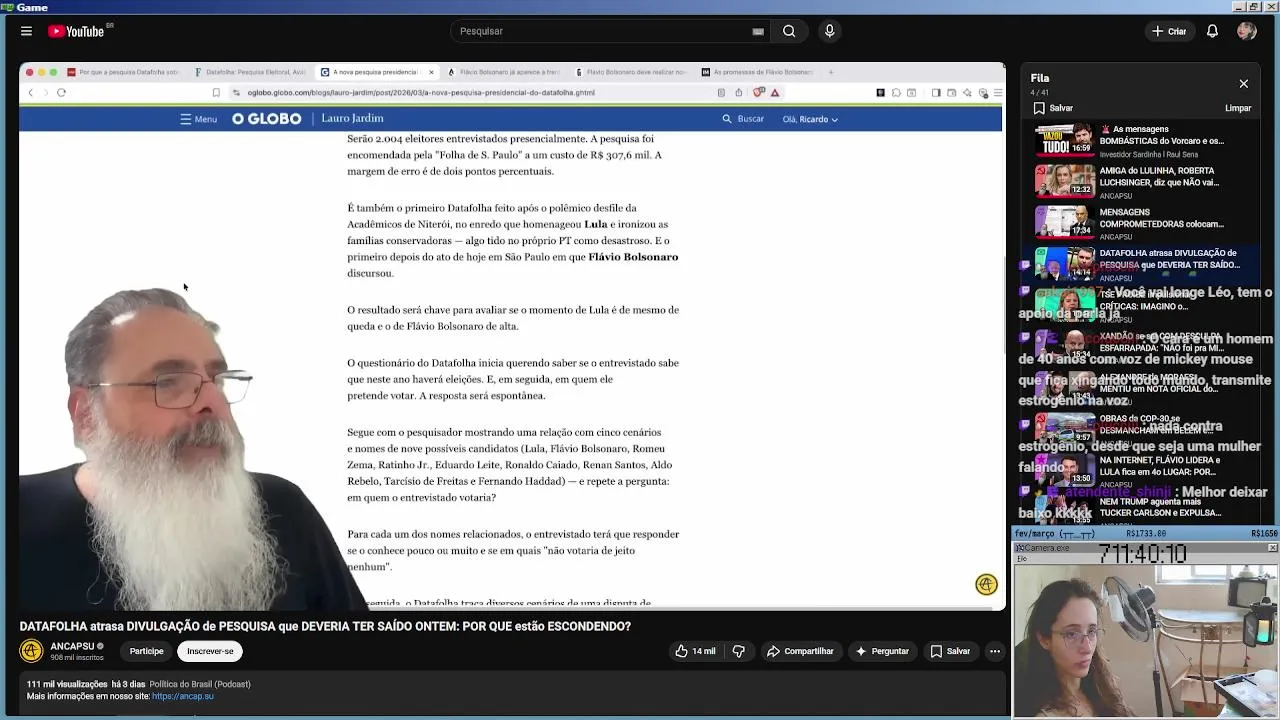Expand the 'Olá, Ricardo' user dropdown
The width and height of the screenshot is (1280, 720).
[810, 119]
